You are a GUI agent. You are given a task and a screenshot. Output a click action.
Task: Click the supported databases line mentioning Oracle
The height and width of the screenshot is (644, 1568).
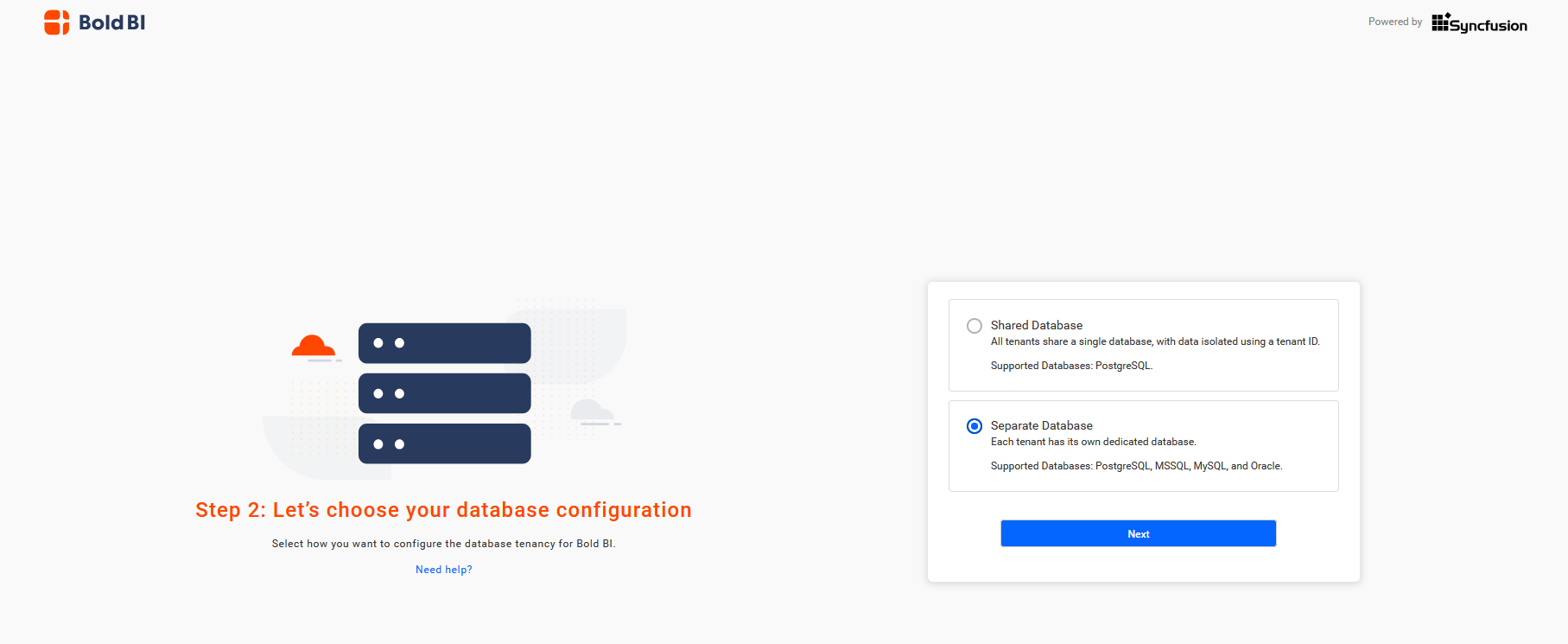click(x=1136, y=466)
